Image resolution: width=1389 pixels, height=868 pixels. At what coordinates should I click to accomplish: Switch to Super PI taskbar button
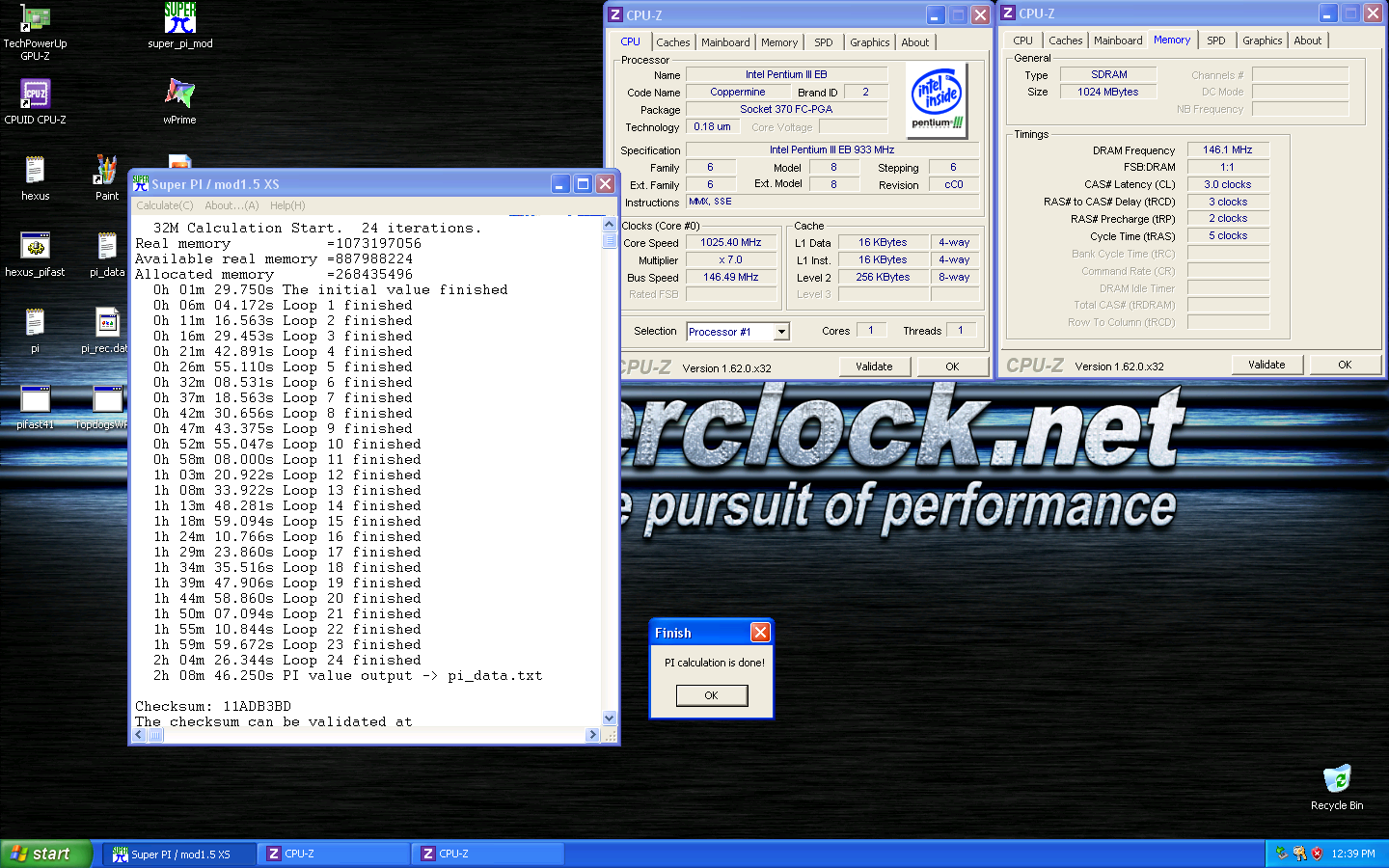(180, 854)
